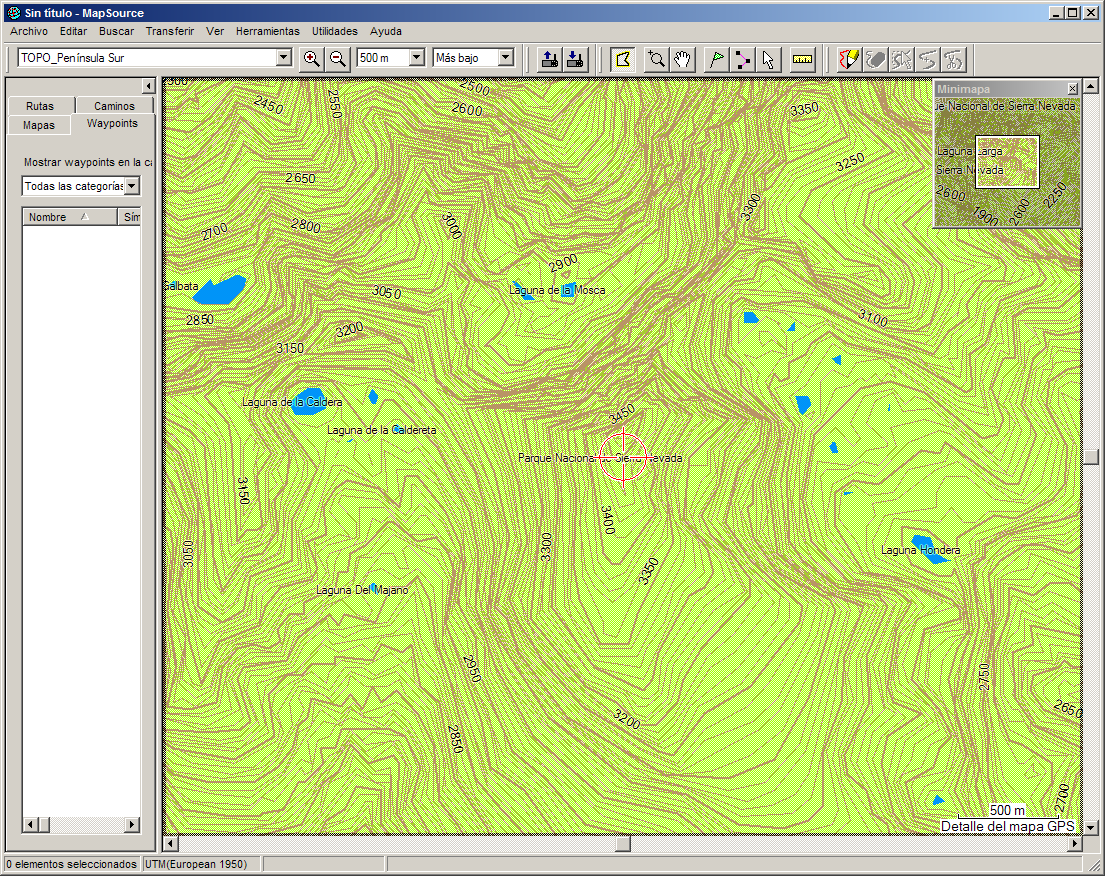Click the Laguna de la Caldera label
The width and height of the screenshot is (1105, 876).
coord(292,402)
